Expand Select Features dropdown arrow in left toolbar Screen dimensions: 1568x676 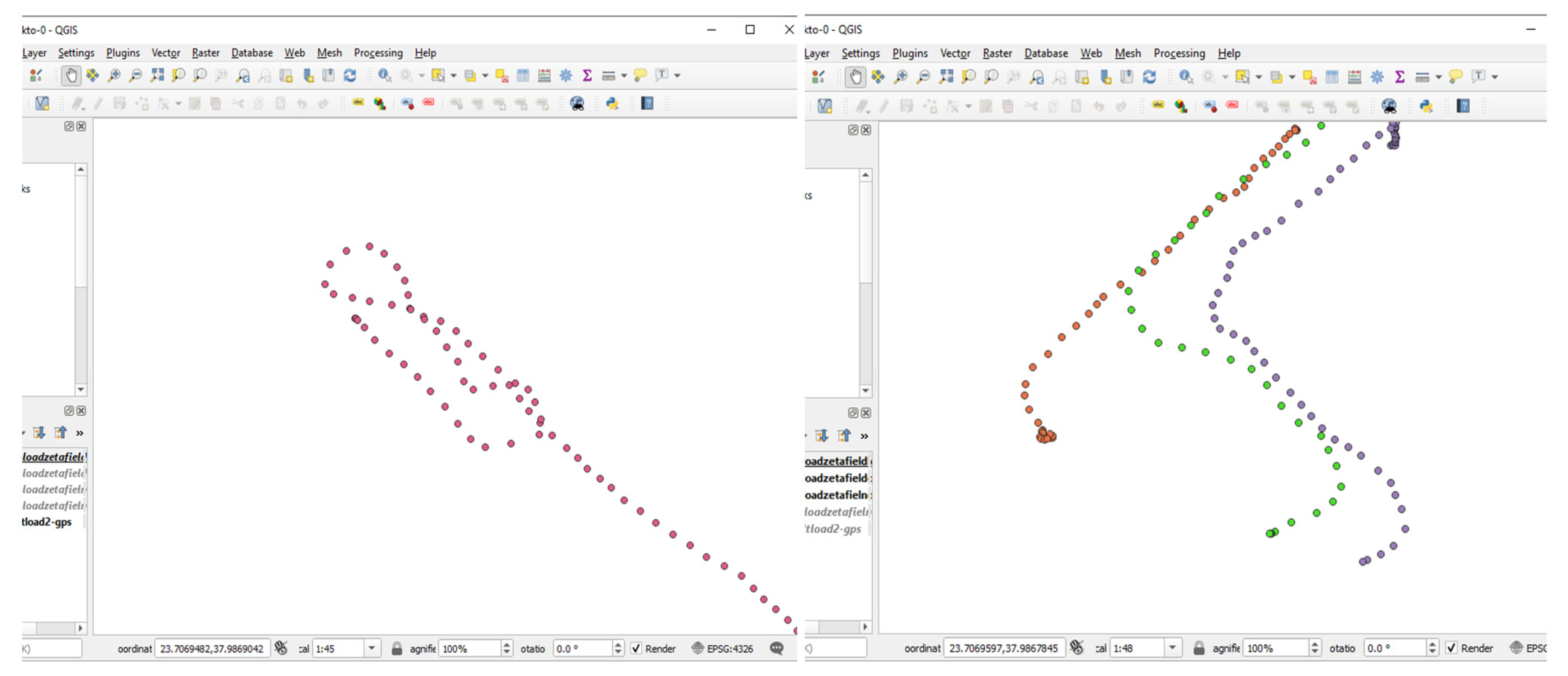(453, 76)
